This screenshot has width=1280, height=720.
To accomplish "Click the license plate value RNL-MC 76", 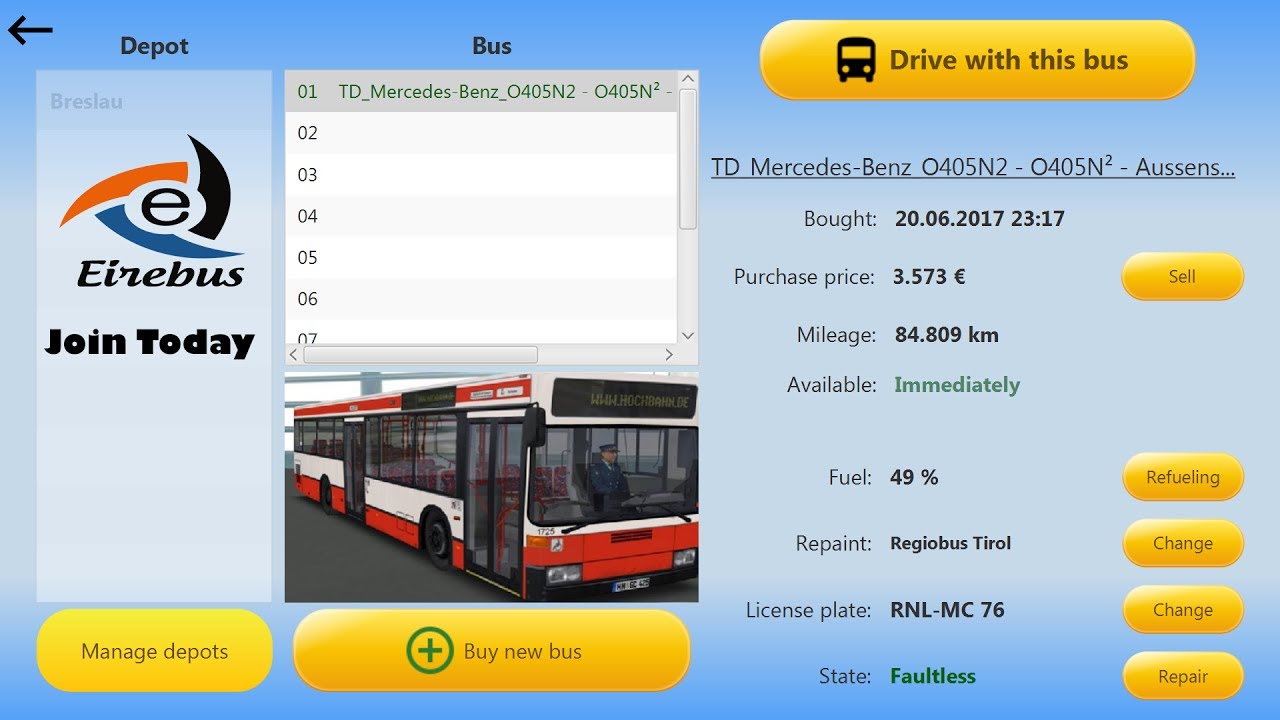I will click(x=947, y=610).
